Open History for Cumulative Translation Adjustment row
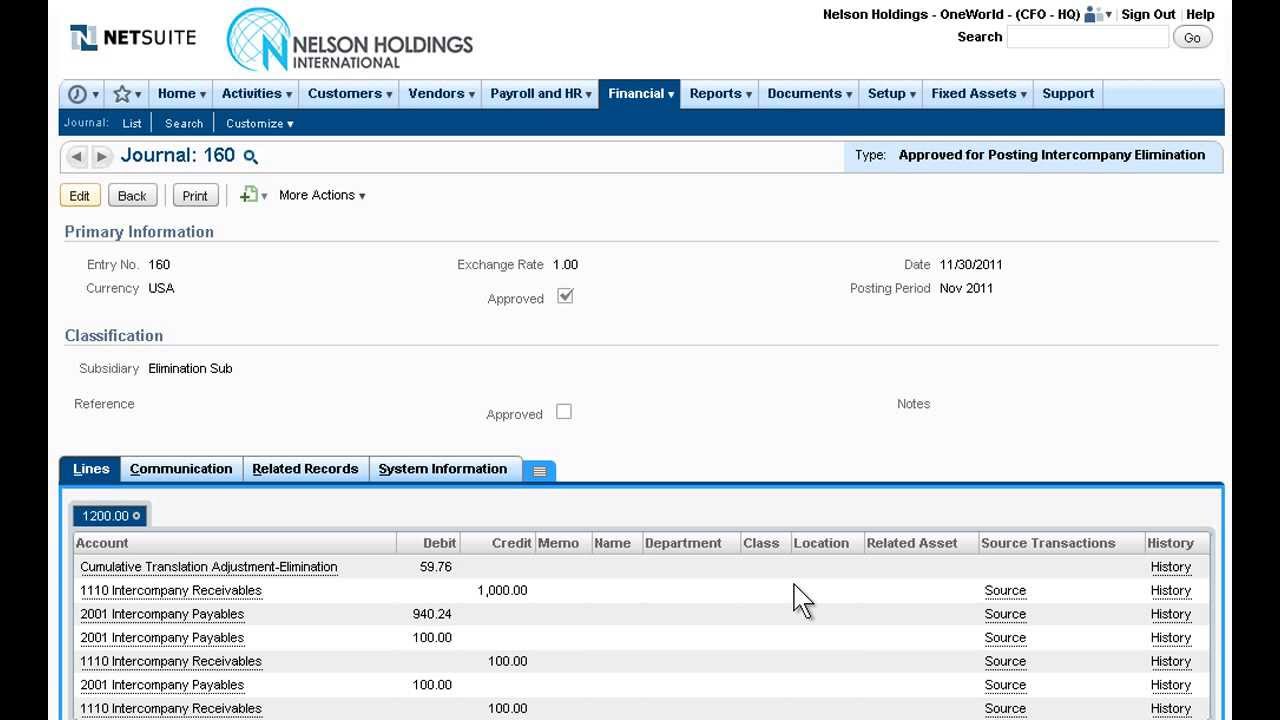Screen dimensions: 1280x720 point(1170,567)
